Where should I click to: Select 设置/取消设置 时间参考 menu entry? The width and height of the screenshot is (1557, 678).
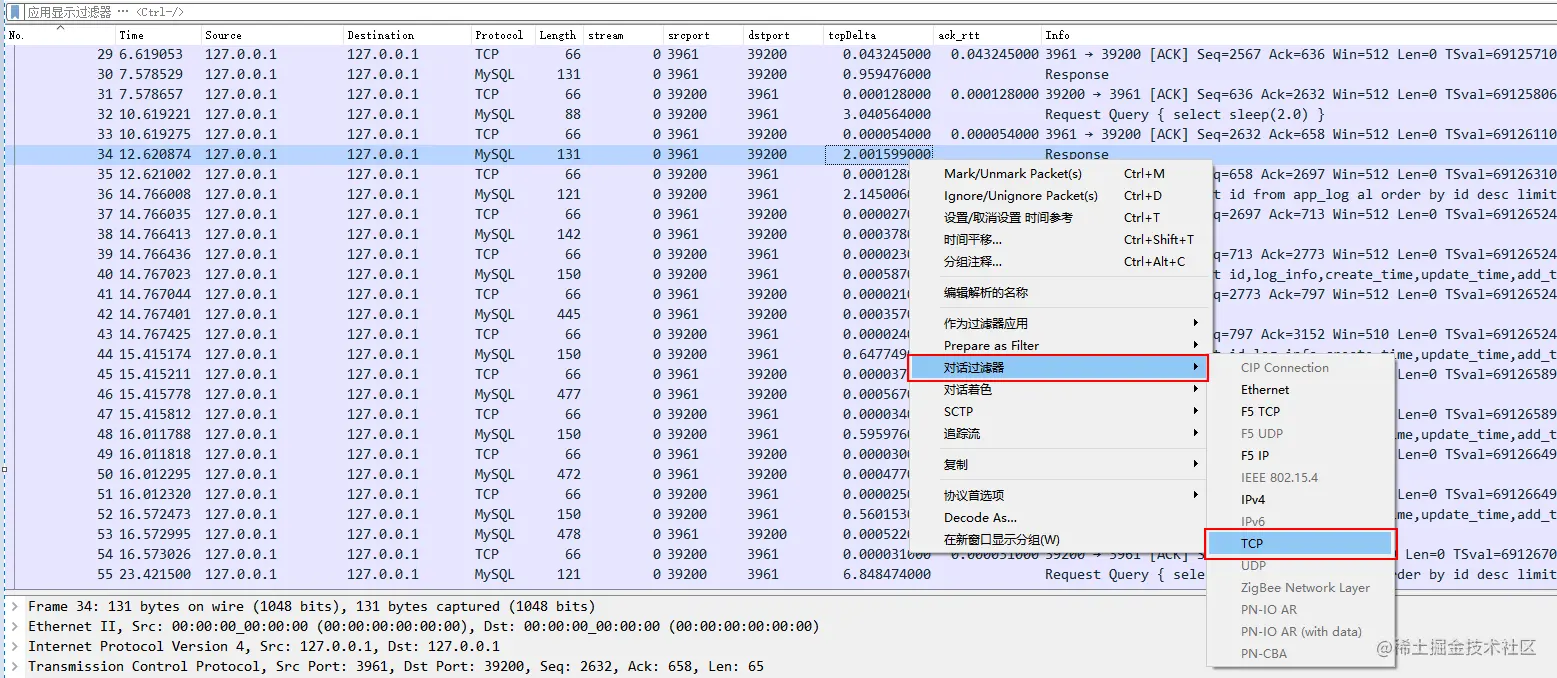1059,218
